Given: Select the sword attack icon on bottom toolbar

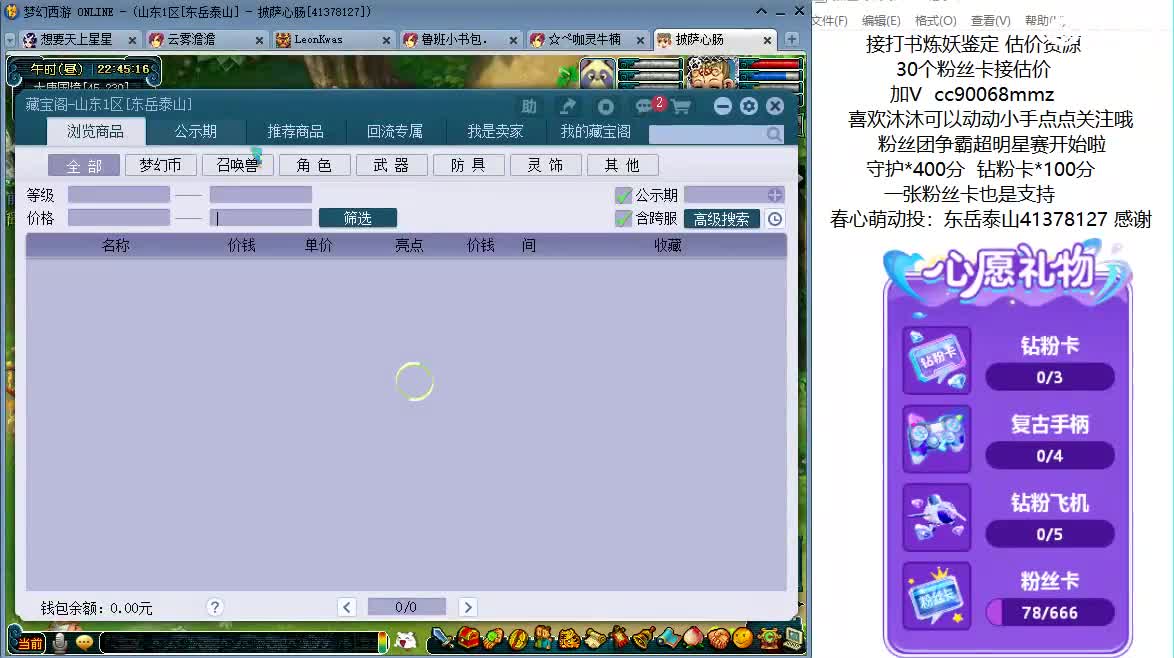Looking at the screenshot, I should pos(440,638).
